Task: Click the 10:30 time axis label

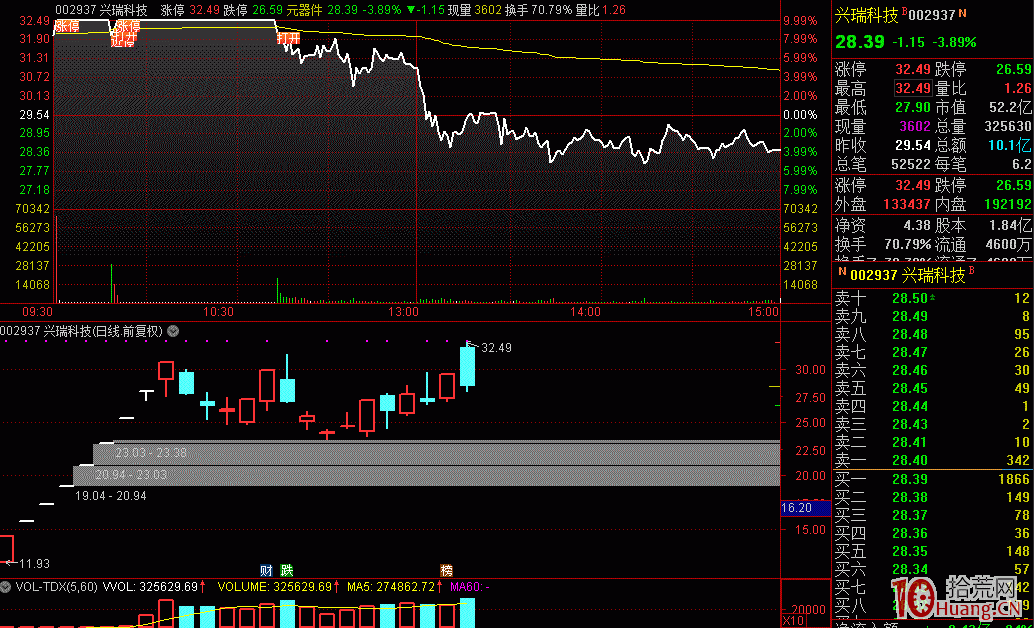Action: [218, 311]
